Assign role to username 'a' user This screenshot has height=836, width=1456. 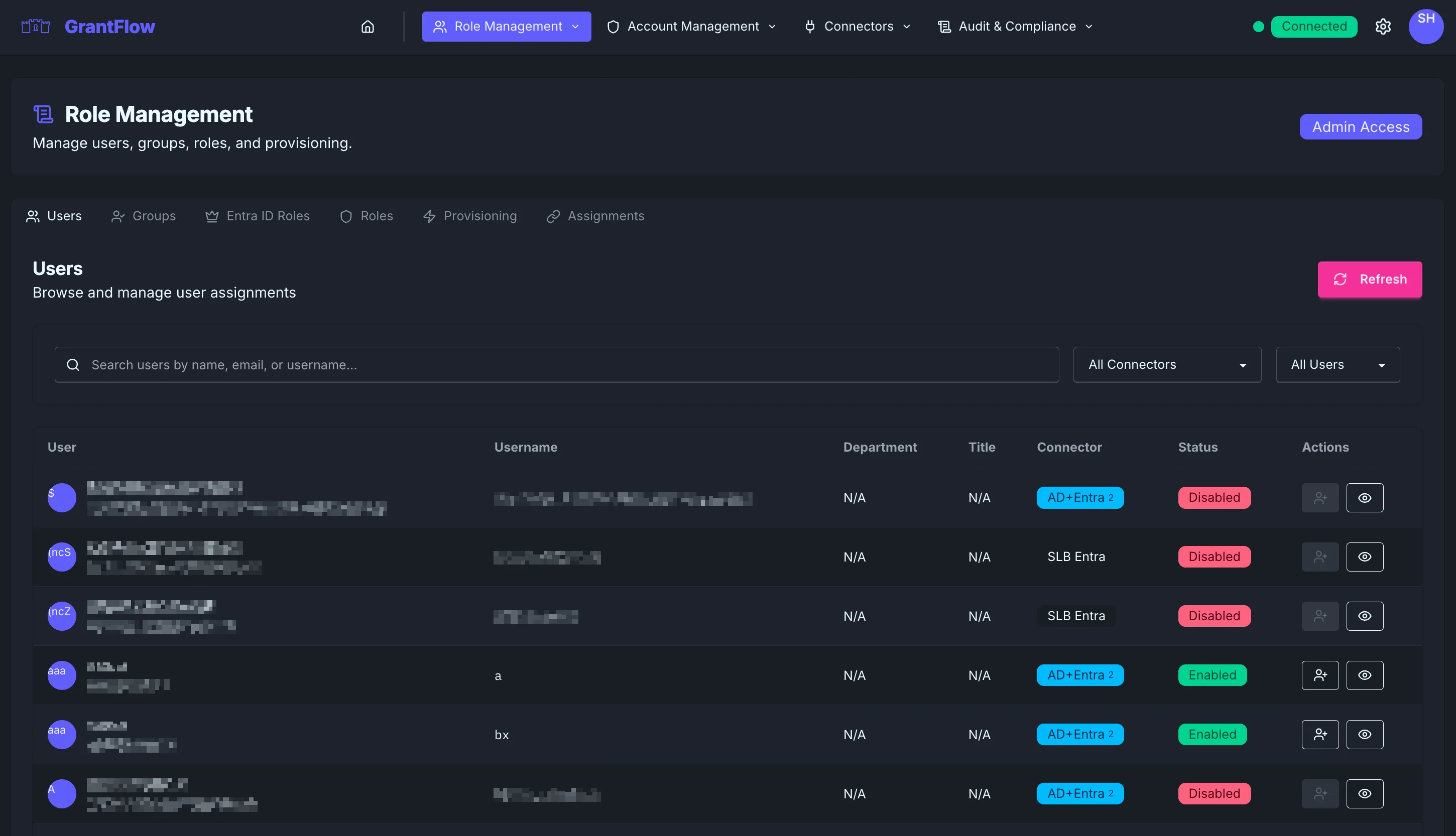(x=1319, y=675)
